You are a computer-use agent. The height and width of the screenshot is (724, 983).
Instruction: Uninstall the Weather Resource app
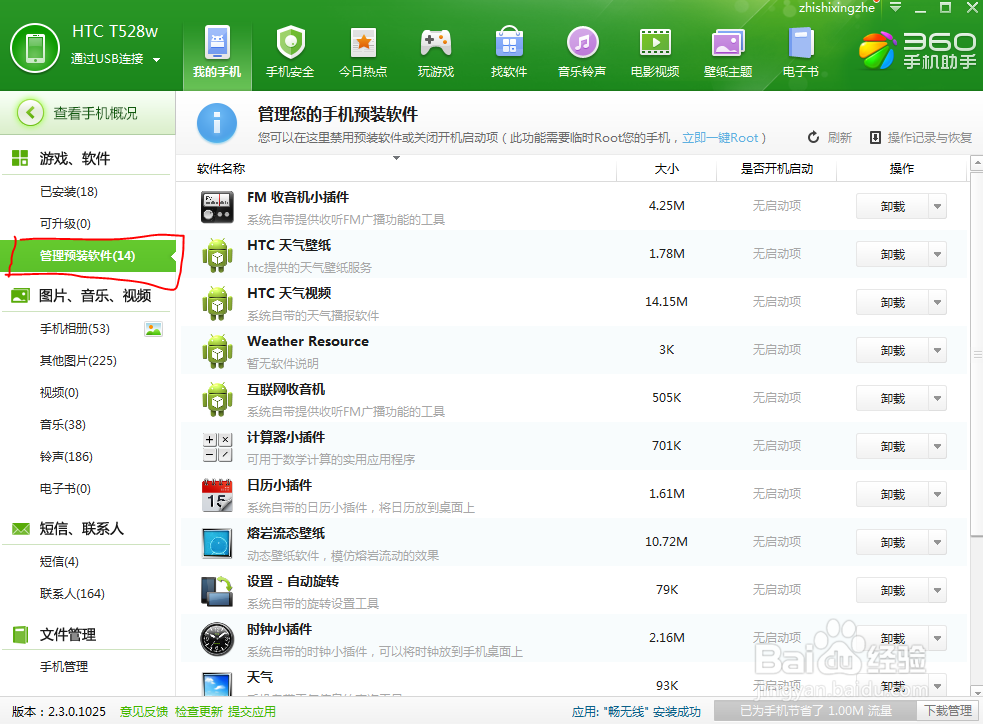(x=894, y=349)
